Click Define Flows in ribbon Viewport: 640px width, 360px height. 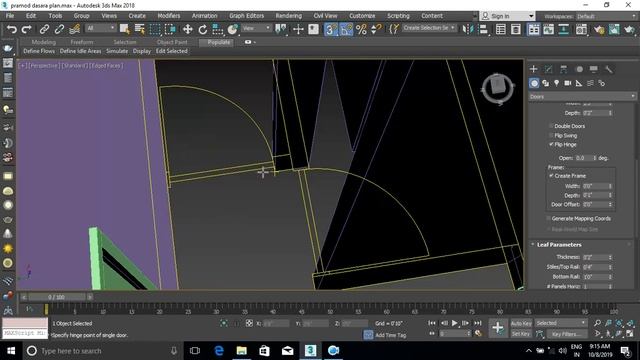(39, 51)
